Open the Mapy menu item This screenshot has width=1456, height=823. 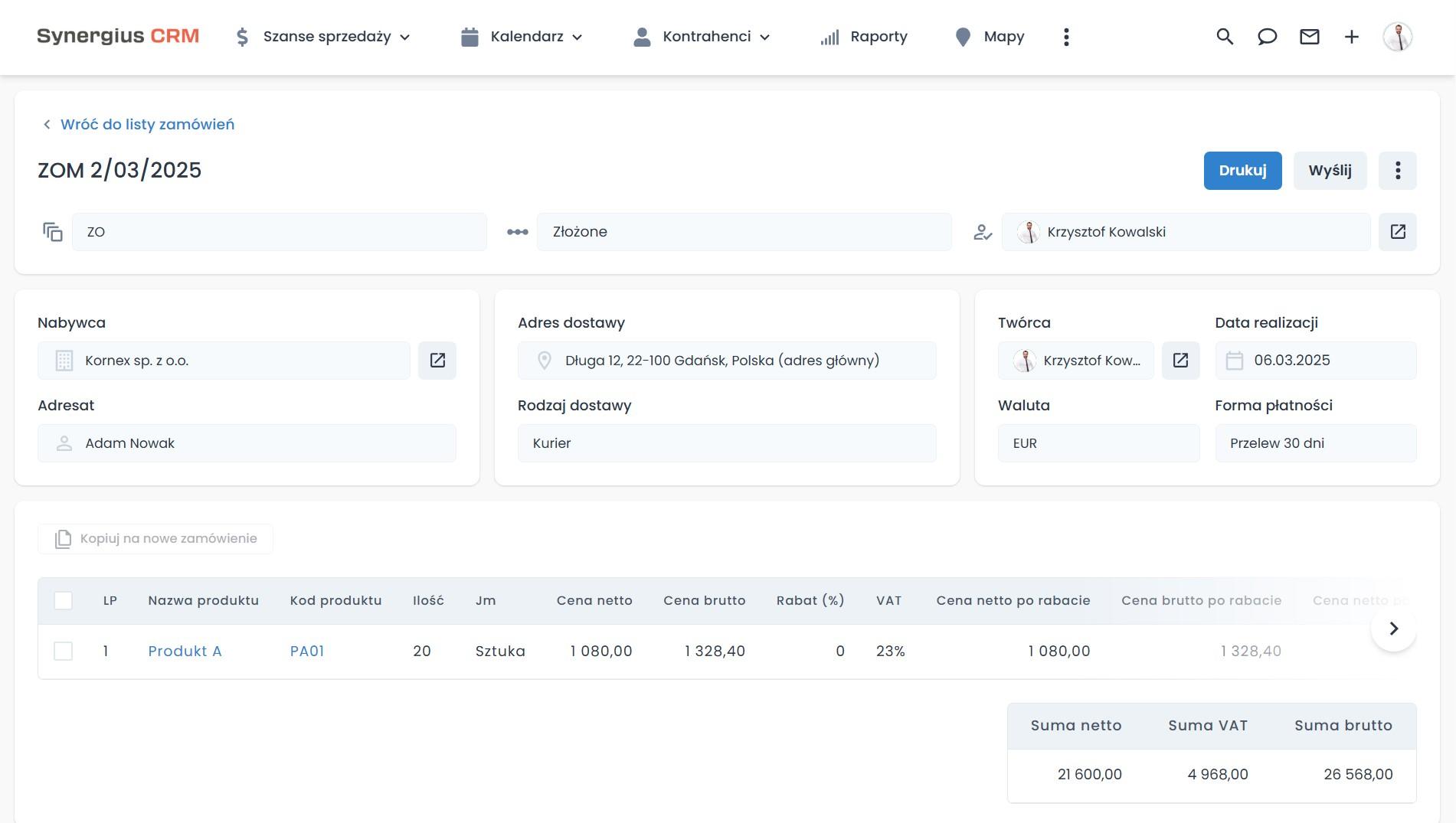click(x=990, y=37)
